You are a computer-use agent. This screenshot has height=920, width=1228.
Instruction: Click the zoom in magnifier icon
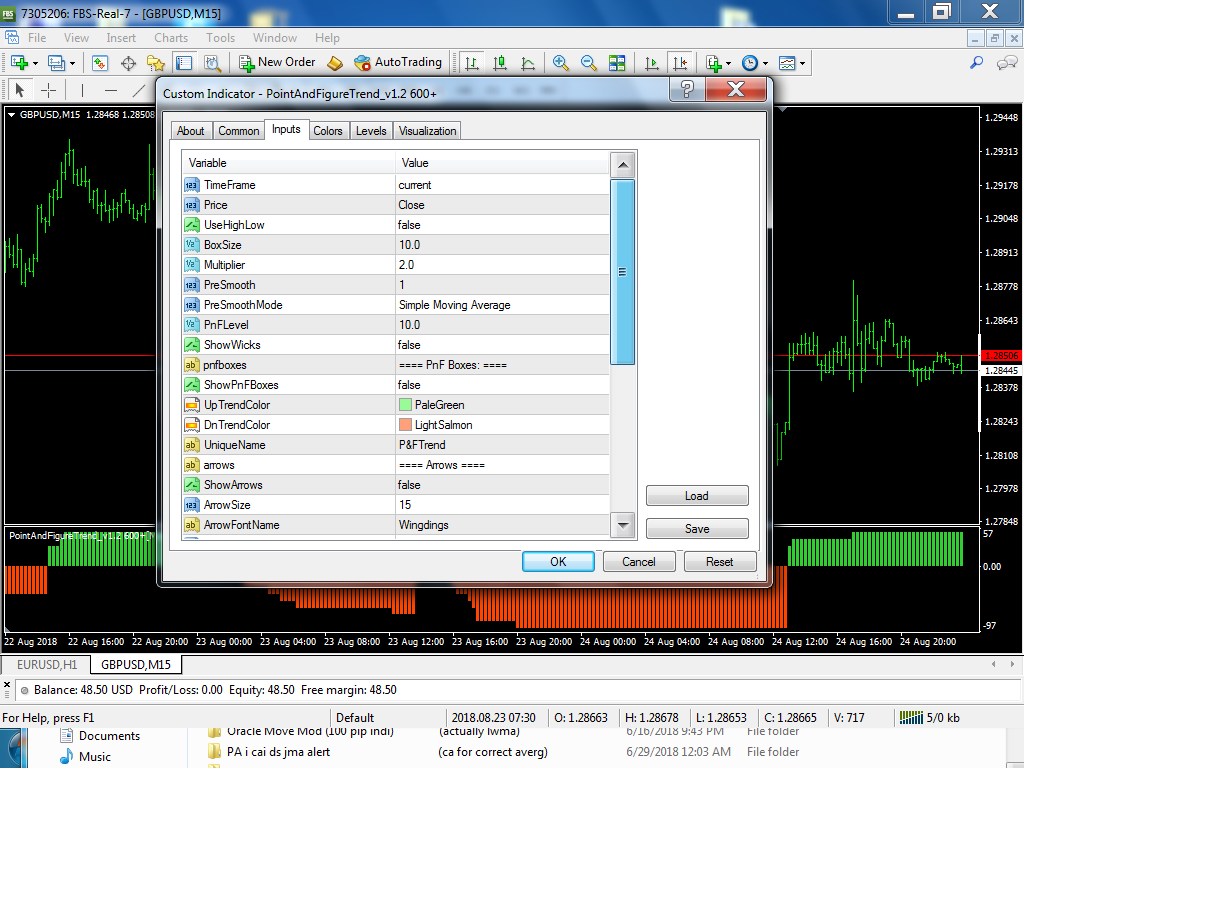pyautogui.click(x=561, y=63)
